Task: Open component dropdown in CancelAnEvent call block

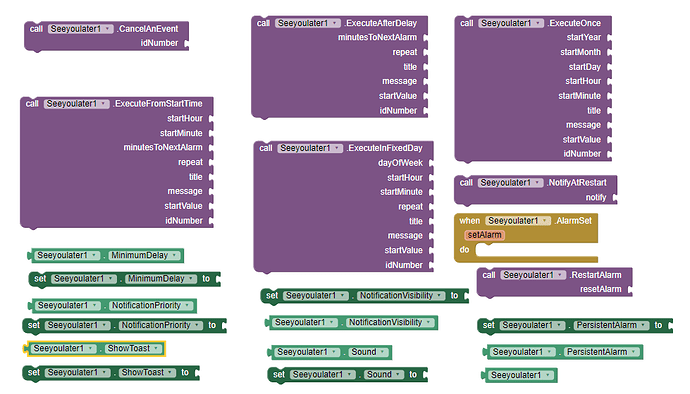Action: pyautogui.click(x=81, y=29)
